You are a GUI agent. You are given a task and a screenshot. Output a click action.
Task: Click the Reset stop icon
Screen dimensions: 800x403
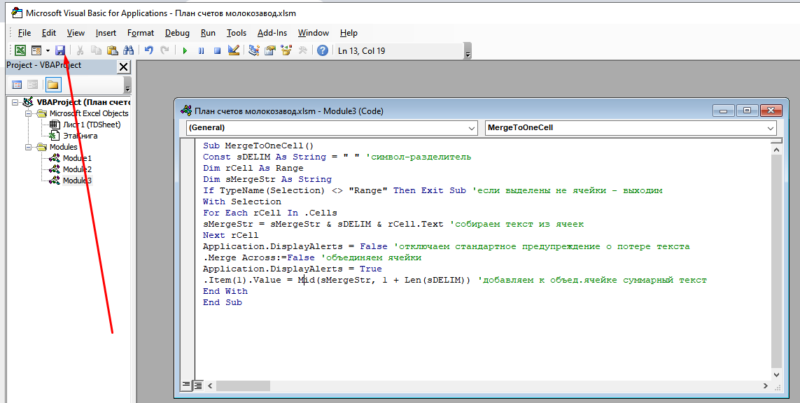click(217, 51)
